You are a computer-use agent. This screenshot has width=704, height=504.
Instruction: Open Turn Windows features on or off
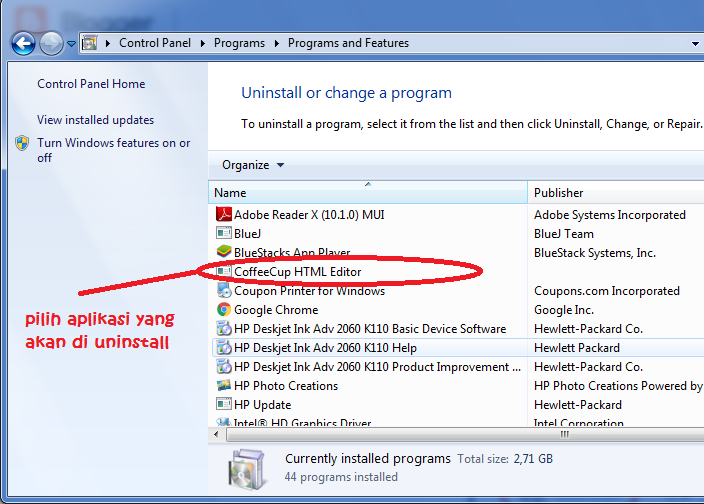coord(114,150)
